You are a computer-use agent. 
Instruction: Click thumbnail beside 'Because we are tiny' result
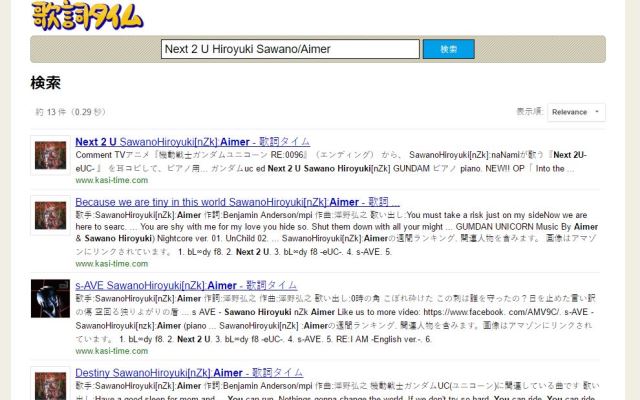(50, 215)
